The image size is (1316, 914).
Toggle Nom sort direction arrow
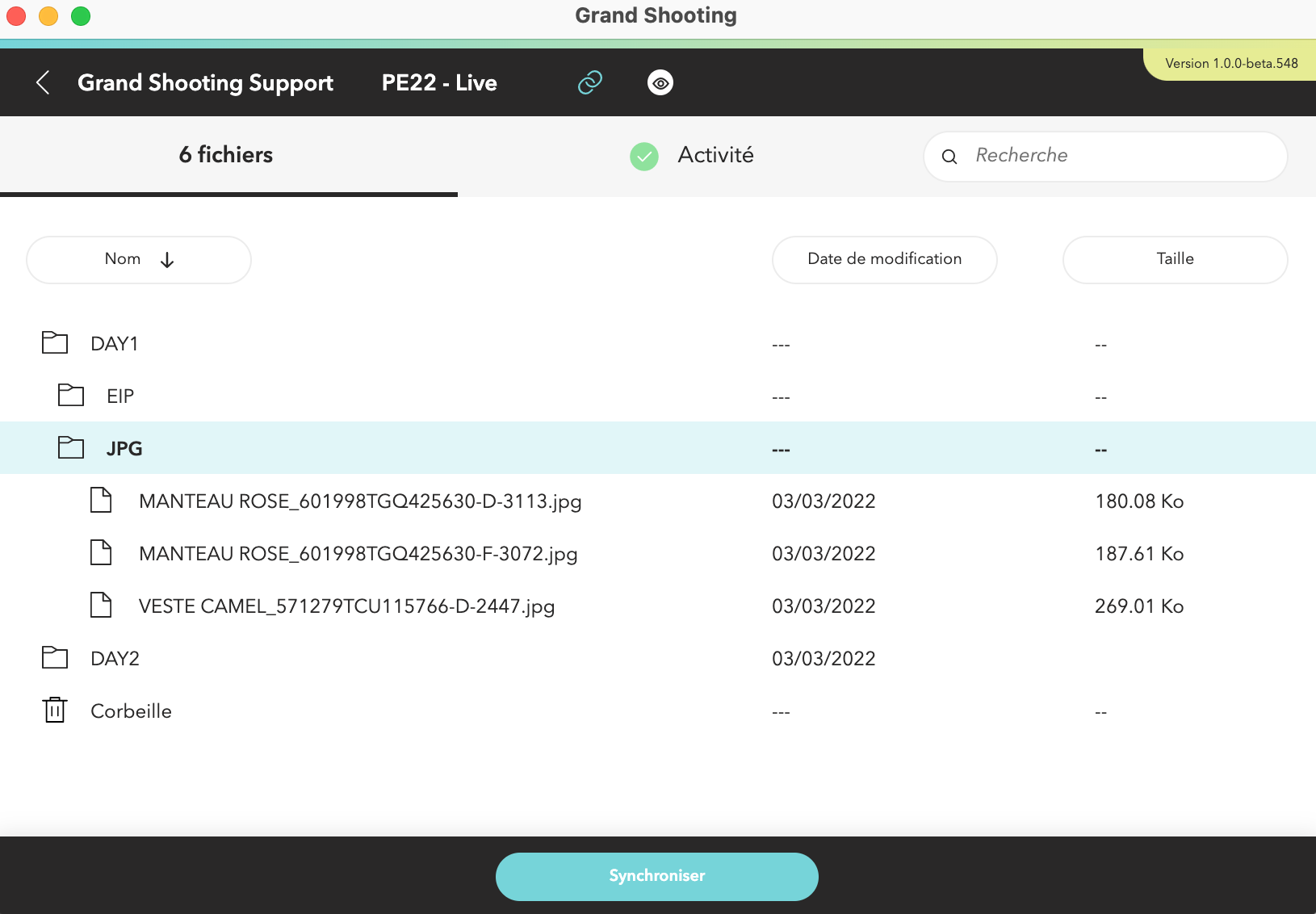tap(167, 259)
